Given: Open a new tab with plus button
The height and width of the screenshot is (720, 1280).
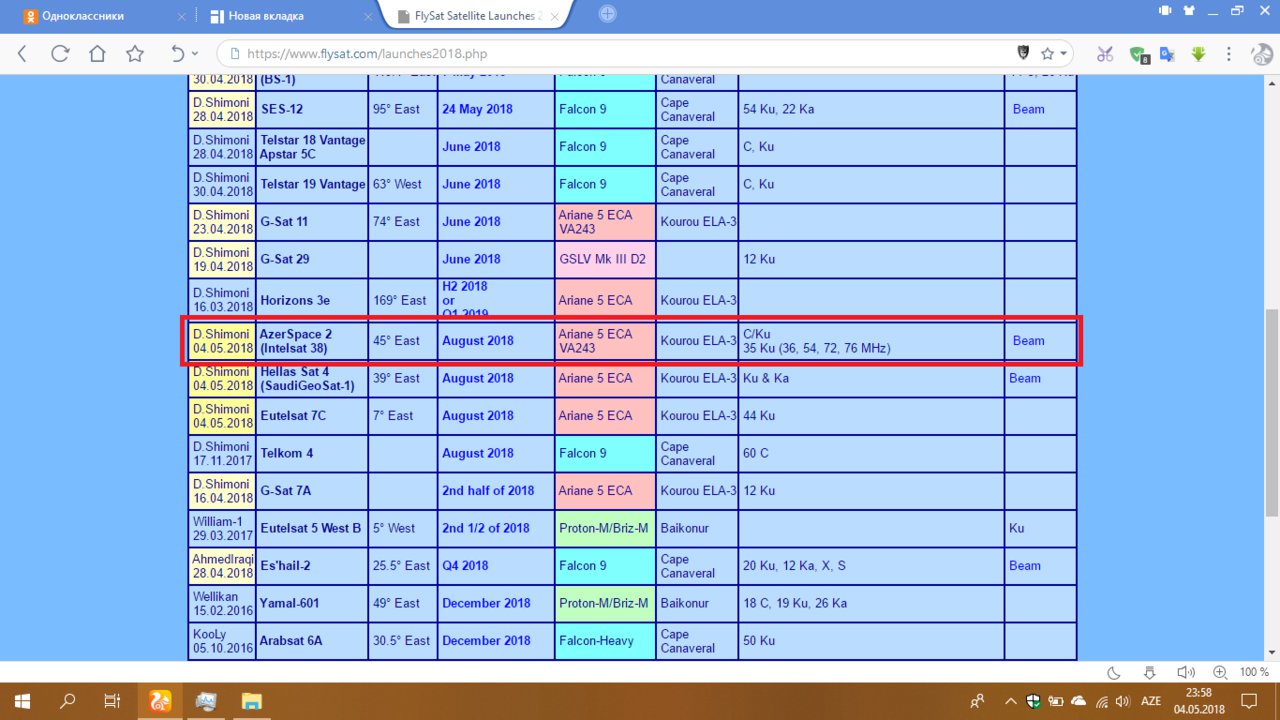Looking at the screenshot, I should (x=608, y=14).
